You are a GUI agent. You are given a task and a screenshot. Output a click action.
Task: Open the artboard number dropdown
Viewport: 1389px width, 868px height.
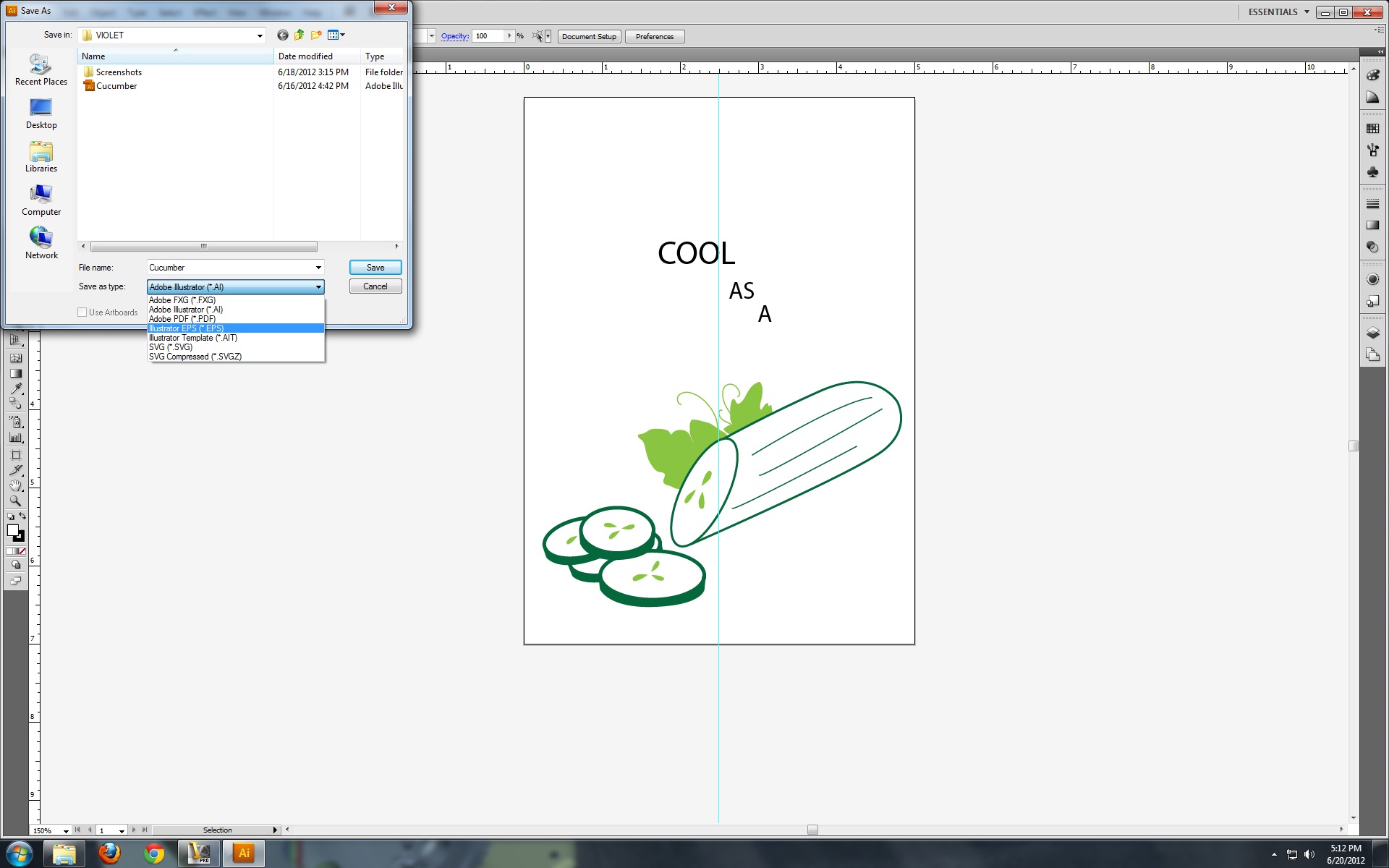122,830
